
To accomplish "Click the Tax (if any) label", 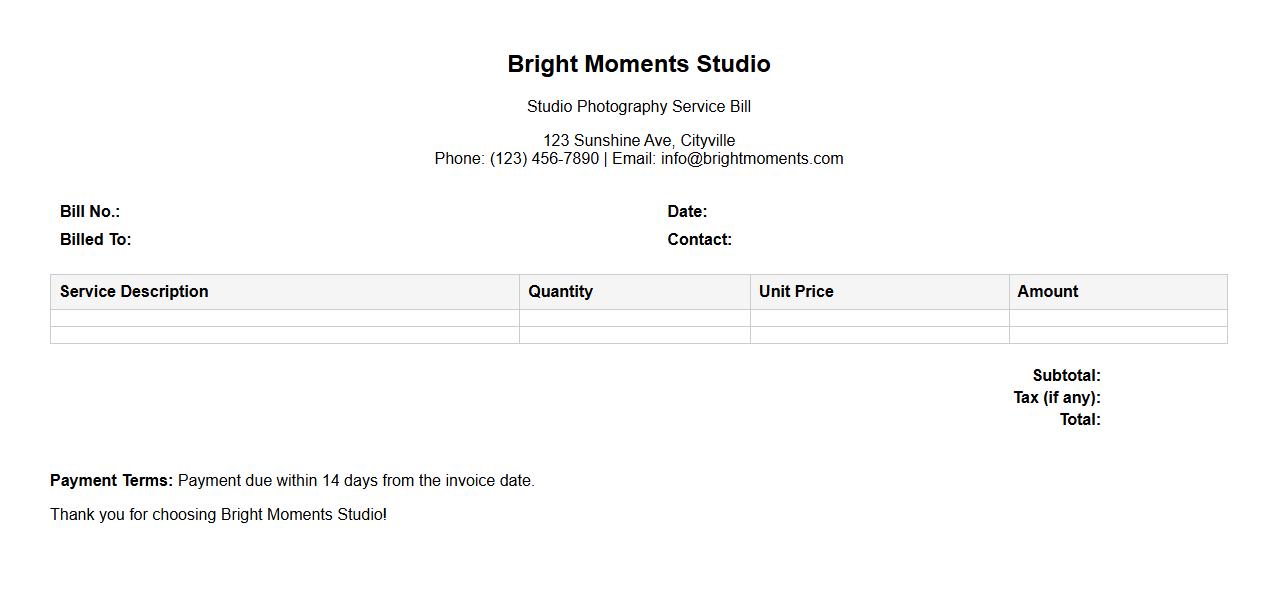I will [x=1056, y=398].
